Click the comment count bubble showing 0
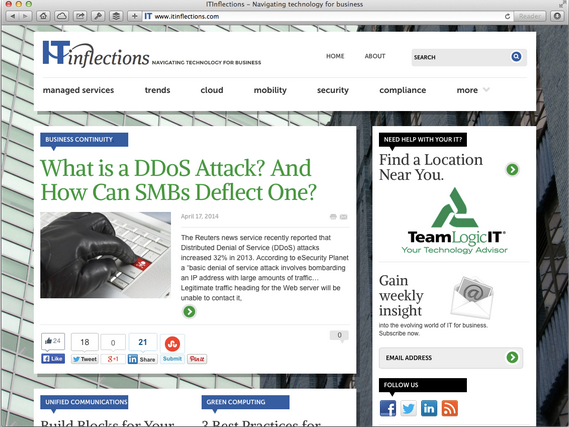Screen dimensions: 569x427 click(x=339, y=336)
